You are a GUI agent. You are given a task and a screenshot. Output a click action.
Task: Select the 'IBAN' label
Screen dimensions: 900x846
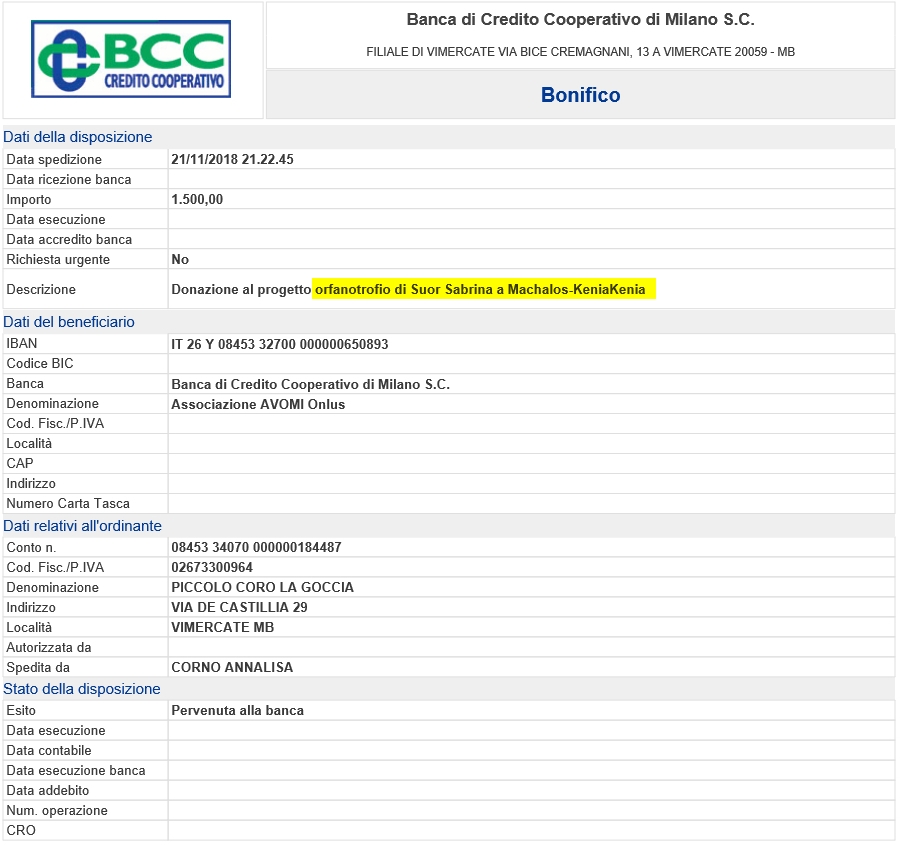point(22,343)
